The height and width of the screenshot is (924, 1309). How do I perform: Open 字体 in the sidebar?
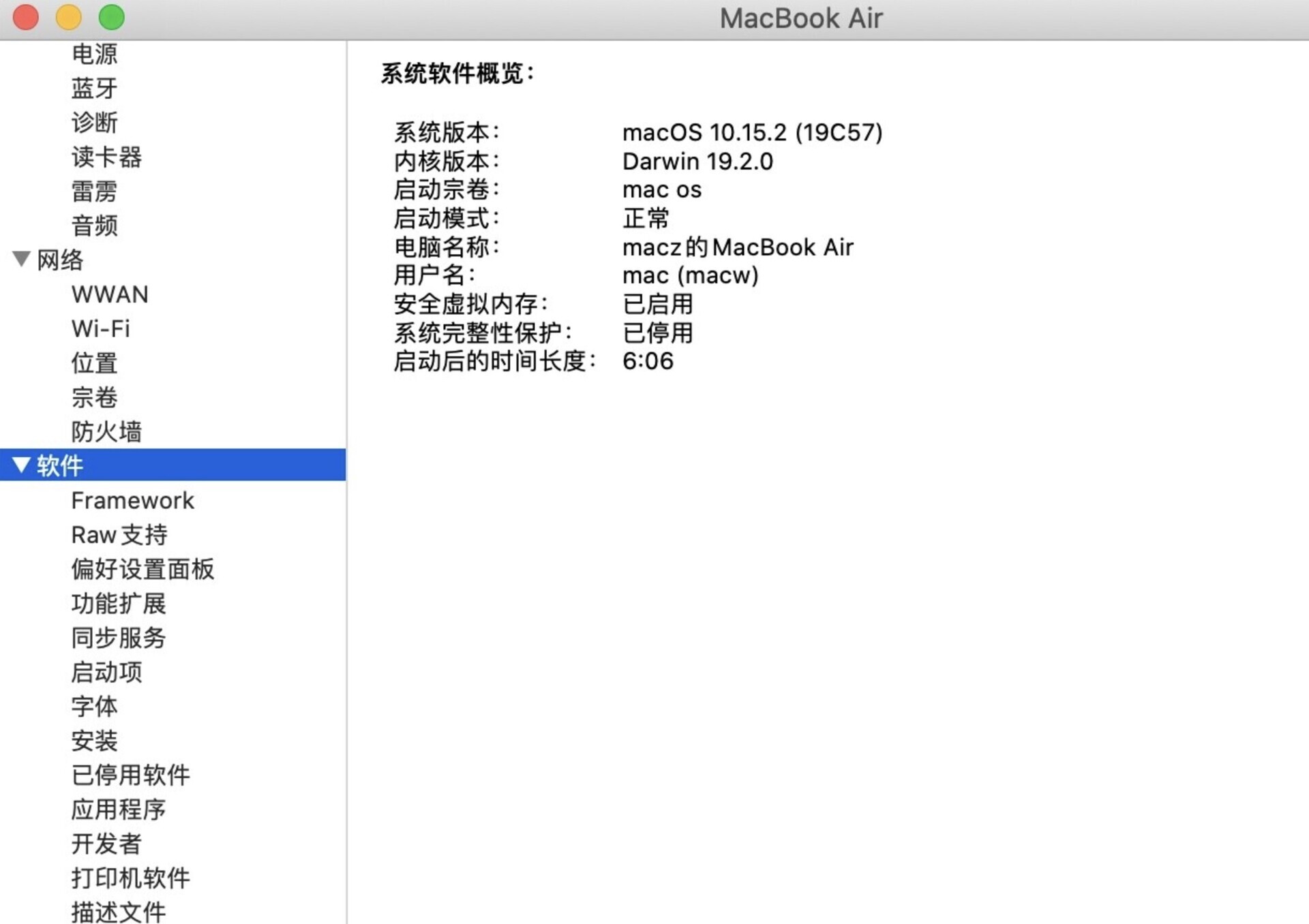95,706
